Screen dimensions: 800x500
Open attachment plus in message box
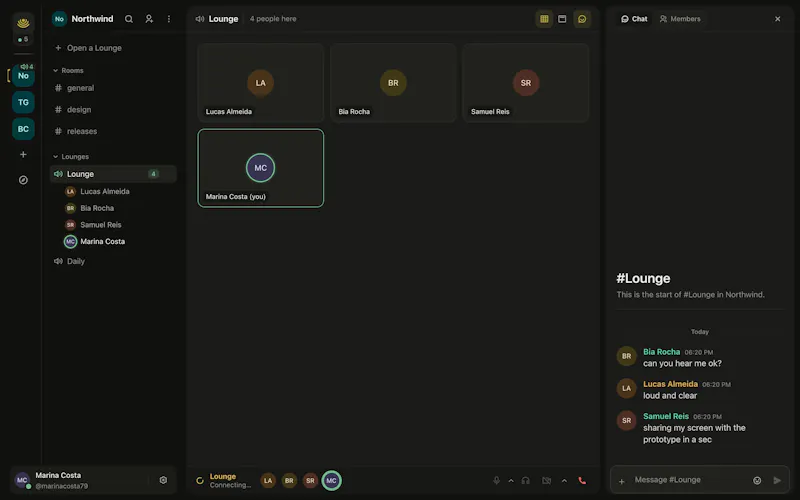click(x=621, y=481)
